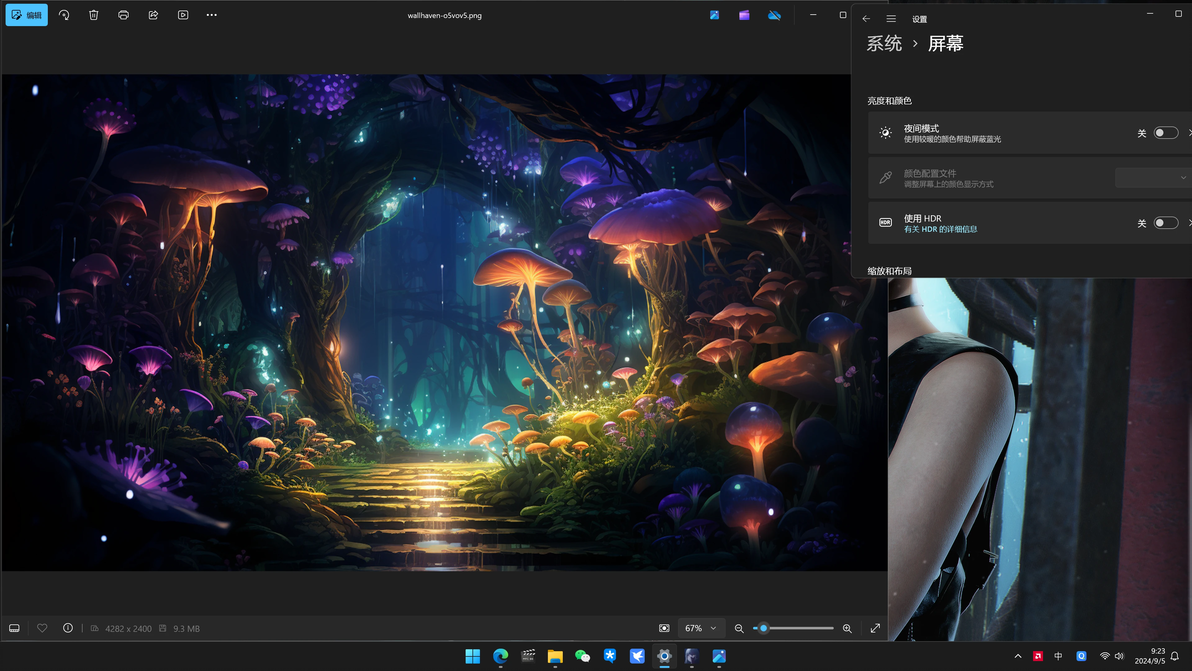Print the image with the printer icon
Viewport: 1192px width, 671px height.
[123, 15]
